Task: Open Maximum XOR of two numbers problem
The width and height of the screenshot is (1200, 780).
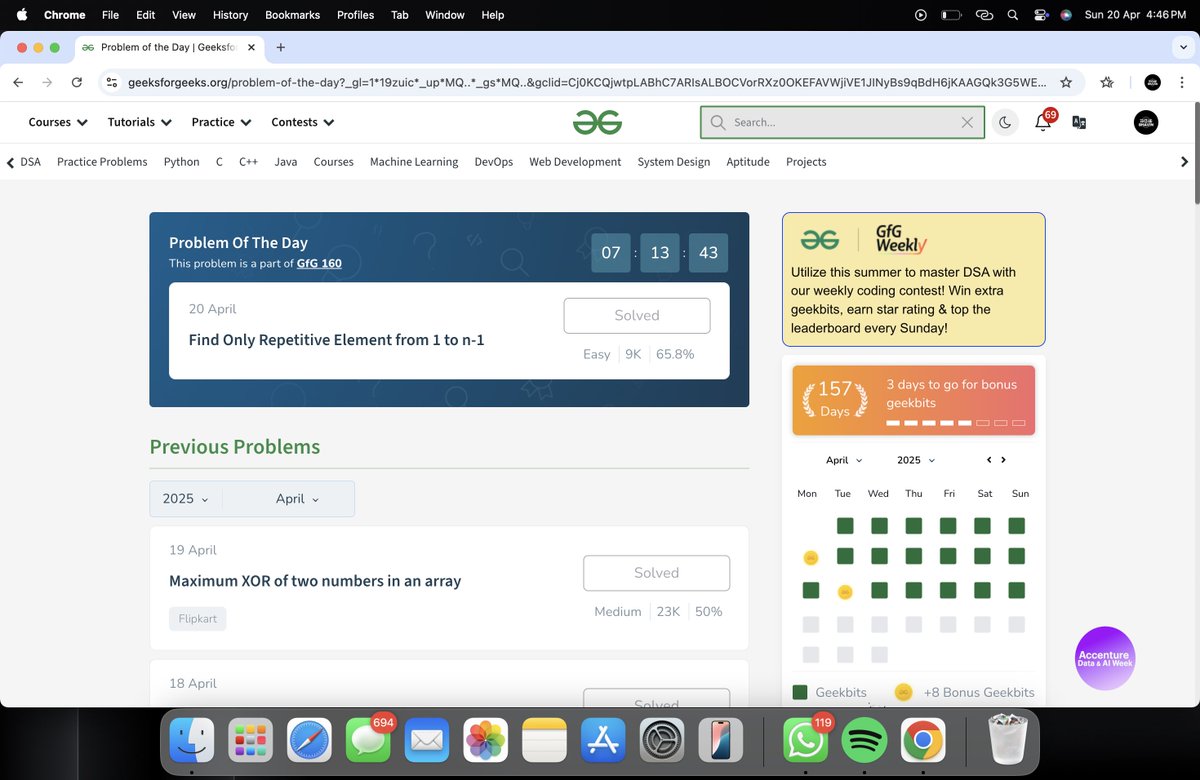Action: (315, 581)
